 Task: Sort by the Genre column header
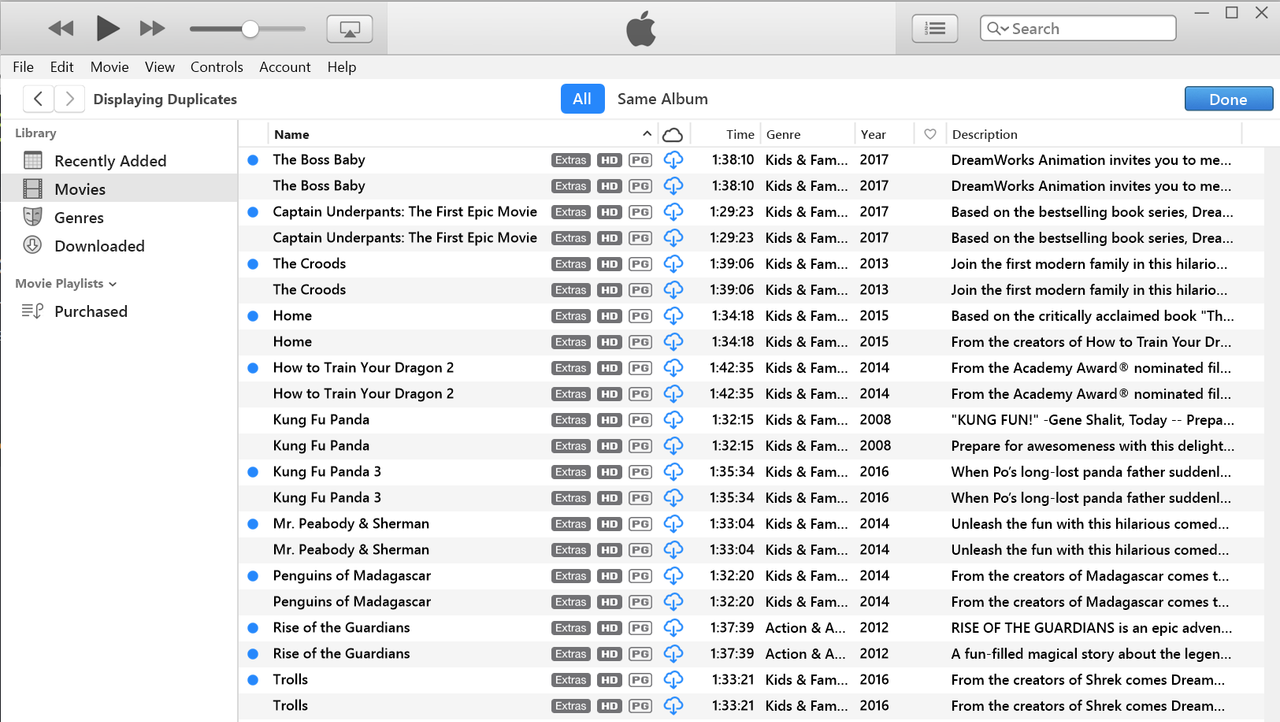click(x=783, y=134)
